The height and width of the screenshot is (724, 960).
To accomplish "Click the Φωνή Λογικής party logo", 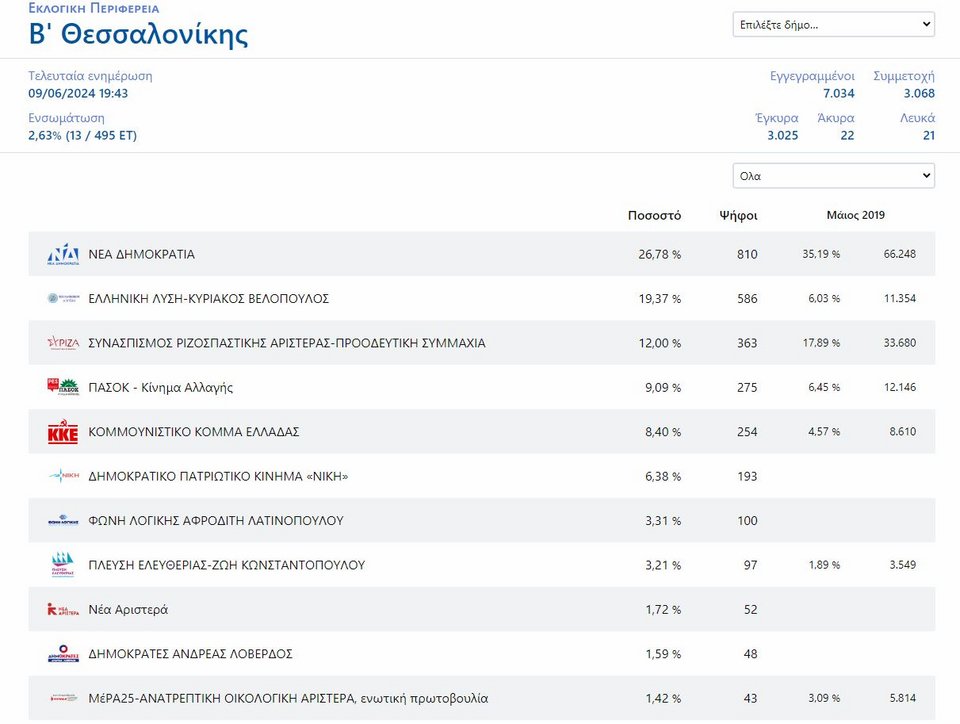I will tap(63, 521).
